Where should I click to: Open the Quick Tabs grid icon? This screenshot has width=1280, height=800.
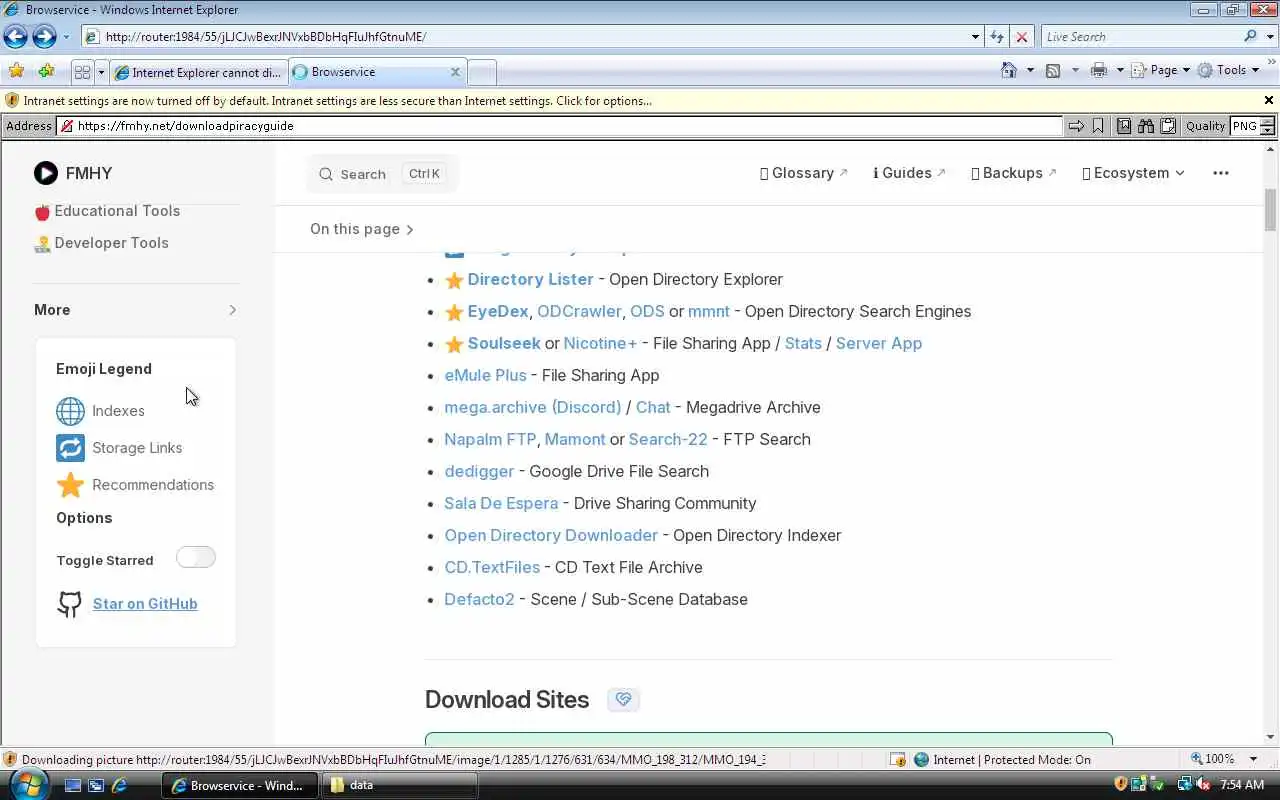(x=83, y=72)
